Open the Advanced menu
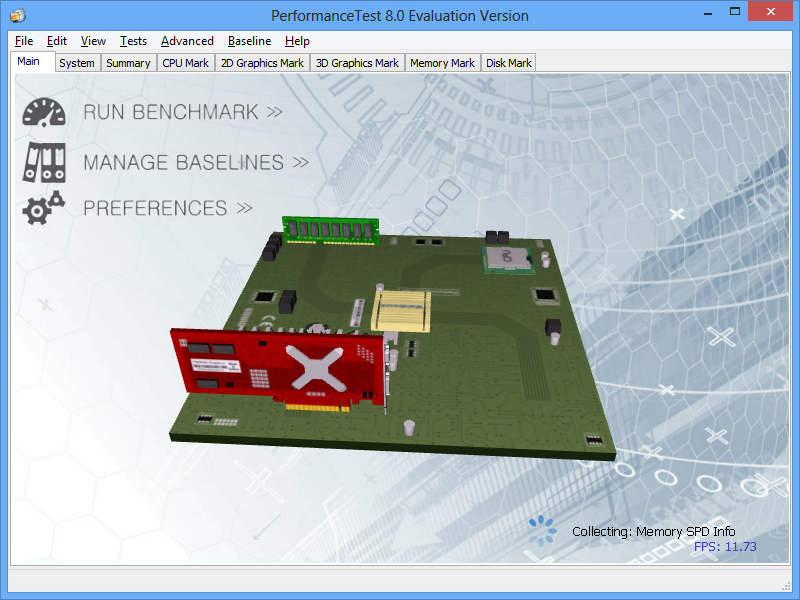Image resolution: width=800 pixels, height=600 pixels. [187, 41]
